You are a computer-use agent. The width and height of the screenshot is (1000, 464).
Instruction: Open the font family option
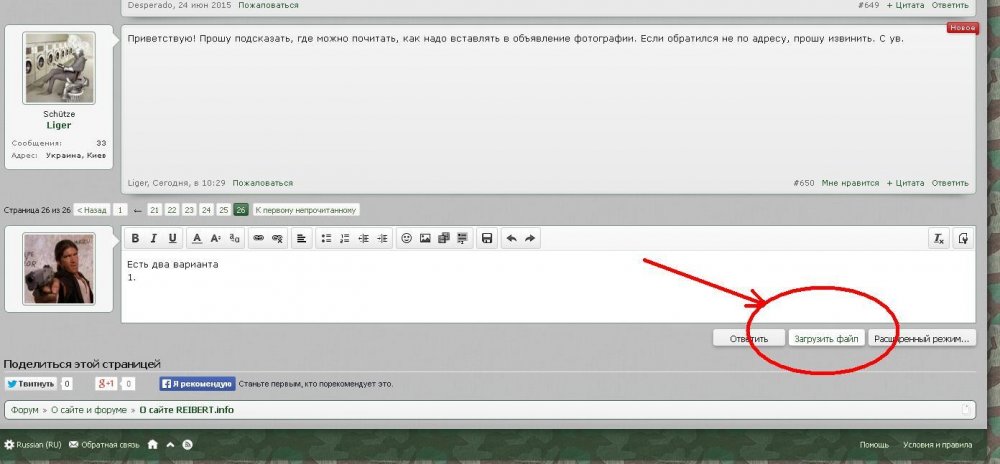tap(234, 238)
